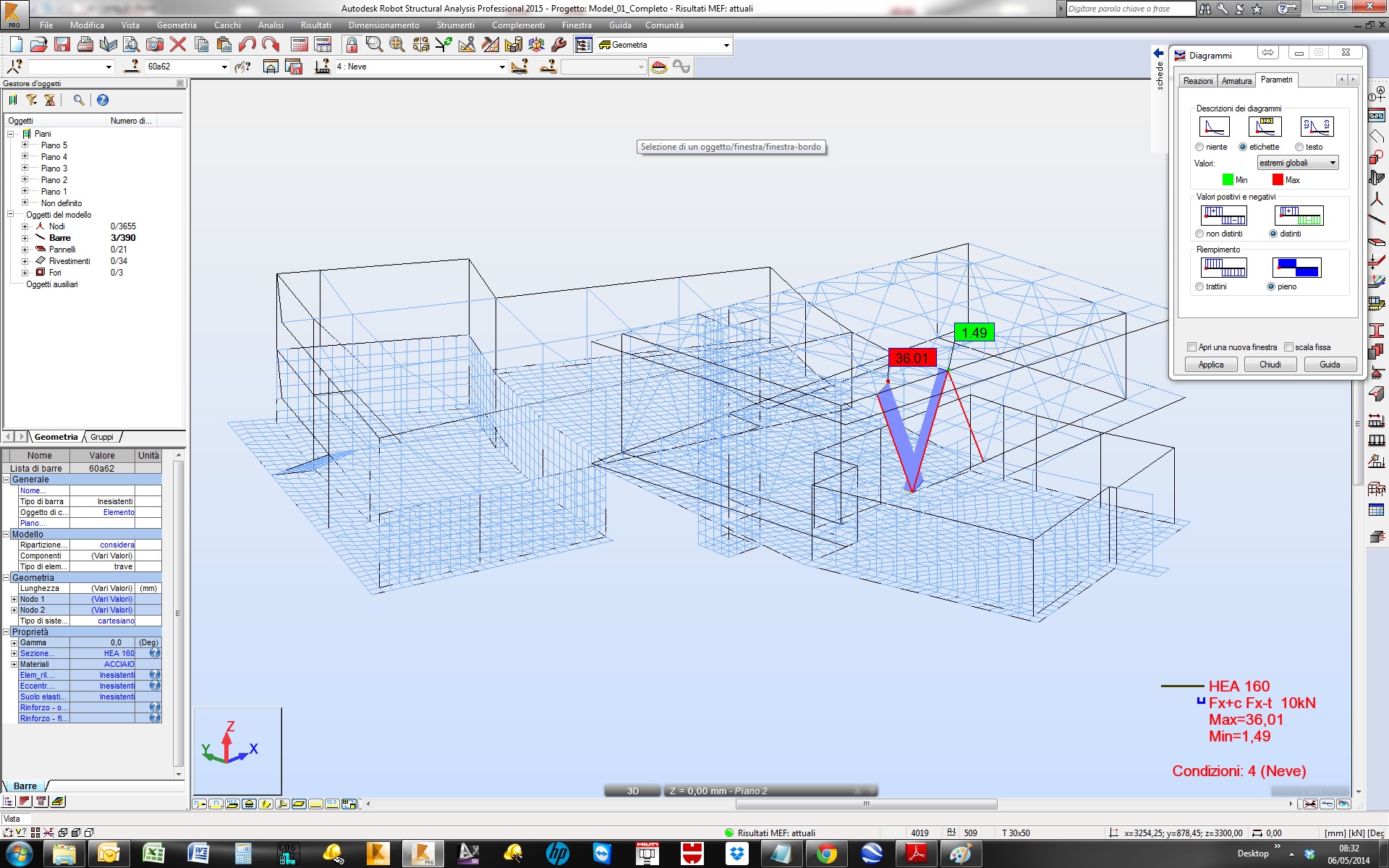This screenshot has width=1389, height=868.
Task: Click the Applica button
Action: click(1211, 365)
